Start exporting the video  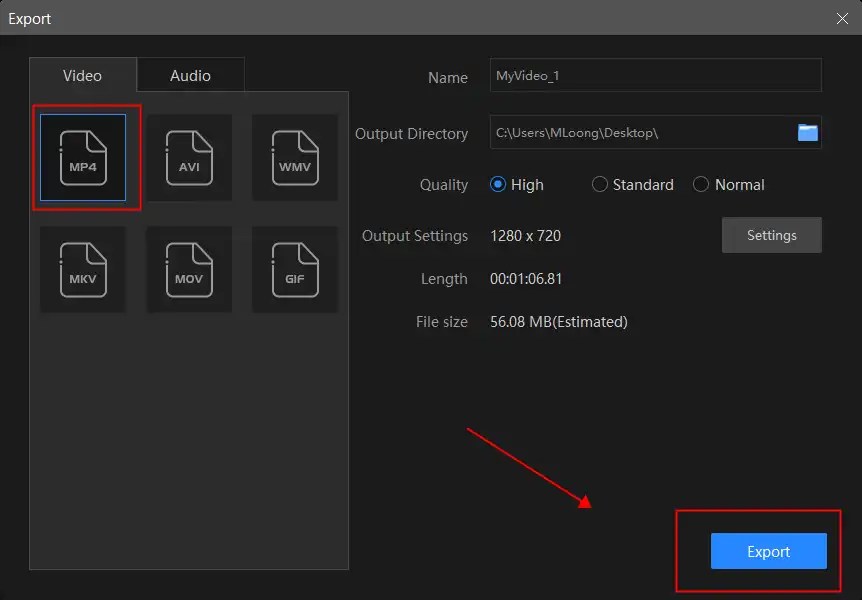(x=768, y=551)
